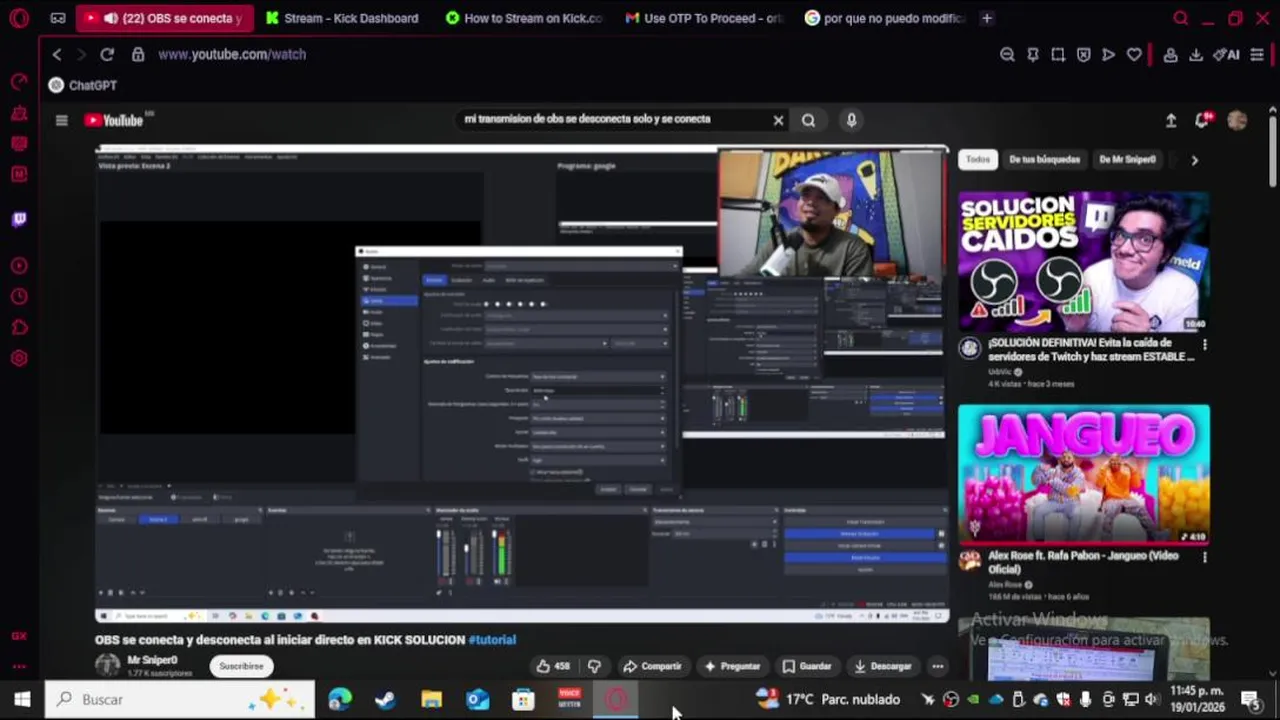Switch to Use OTP To Proceed Gmail tab
Image resolution: width=1280 pixels, height=720 pixels.
click(x=704, y=18)
